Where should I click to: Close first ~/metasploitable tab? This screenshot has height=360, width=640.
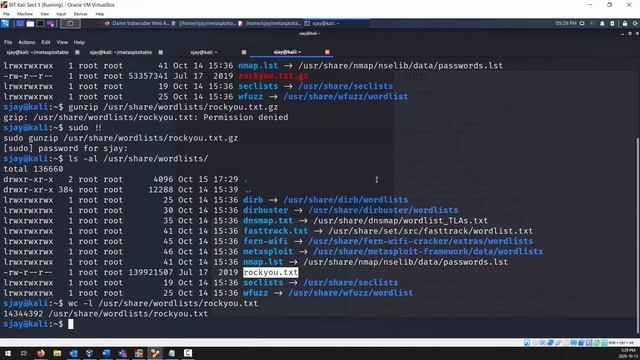[77, 52]
